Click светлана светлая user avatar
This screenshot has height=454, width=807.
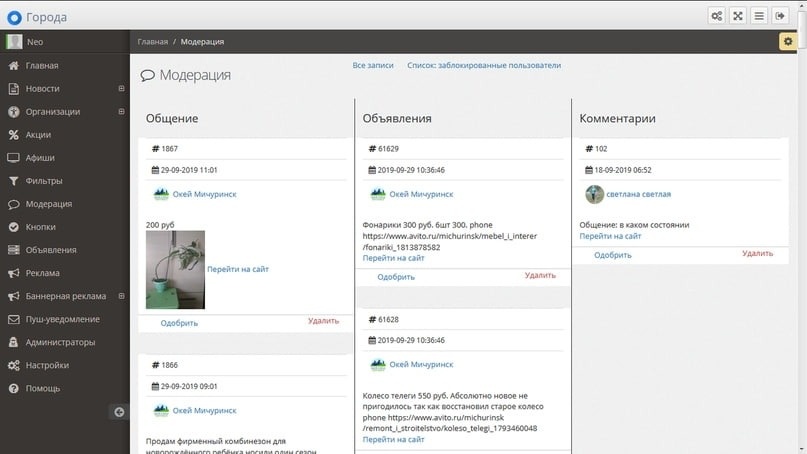click(x=594, y=194)
